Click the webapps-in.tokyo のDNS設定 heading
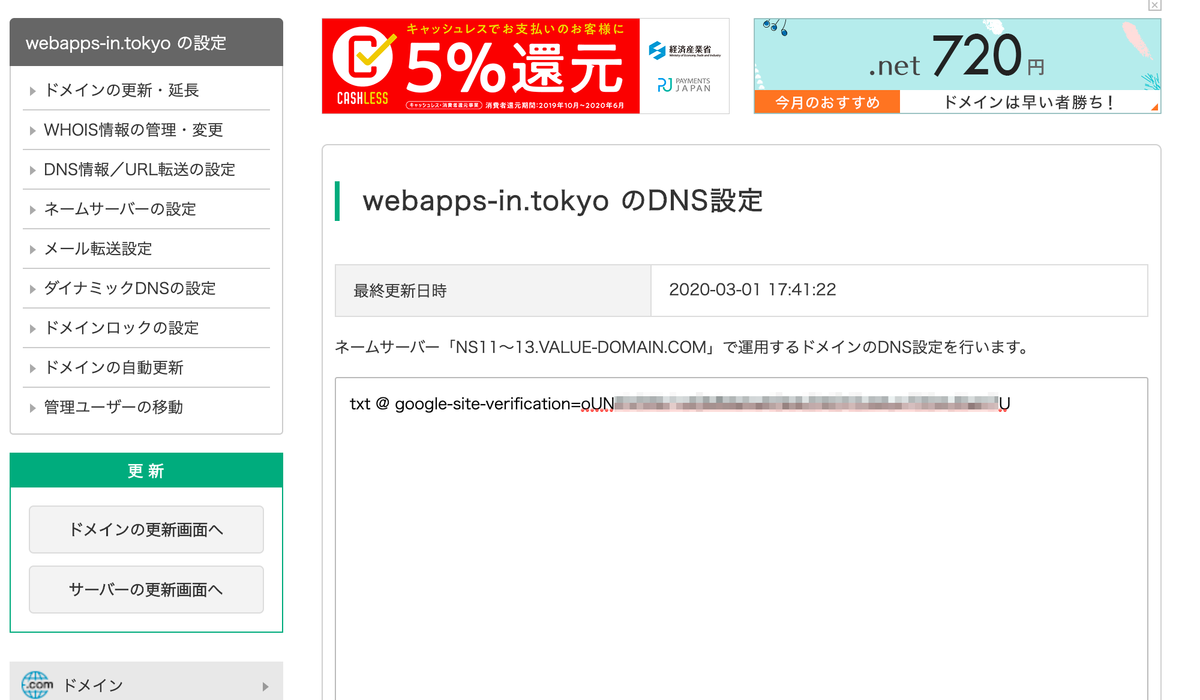 pyautogui.click(x=562, y=200)
